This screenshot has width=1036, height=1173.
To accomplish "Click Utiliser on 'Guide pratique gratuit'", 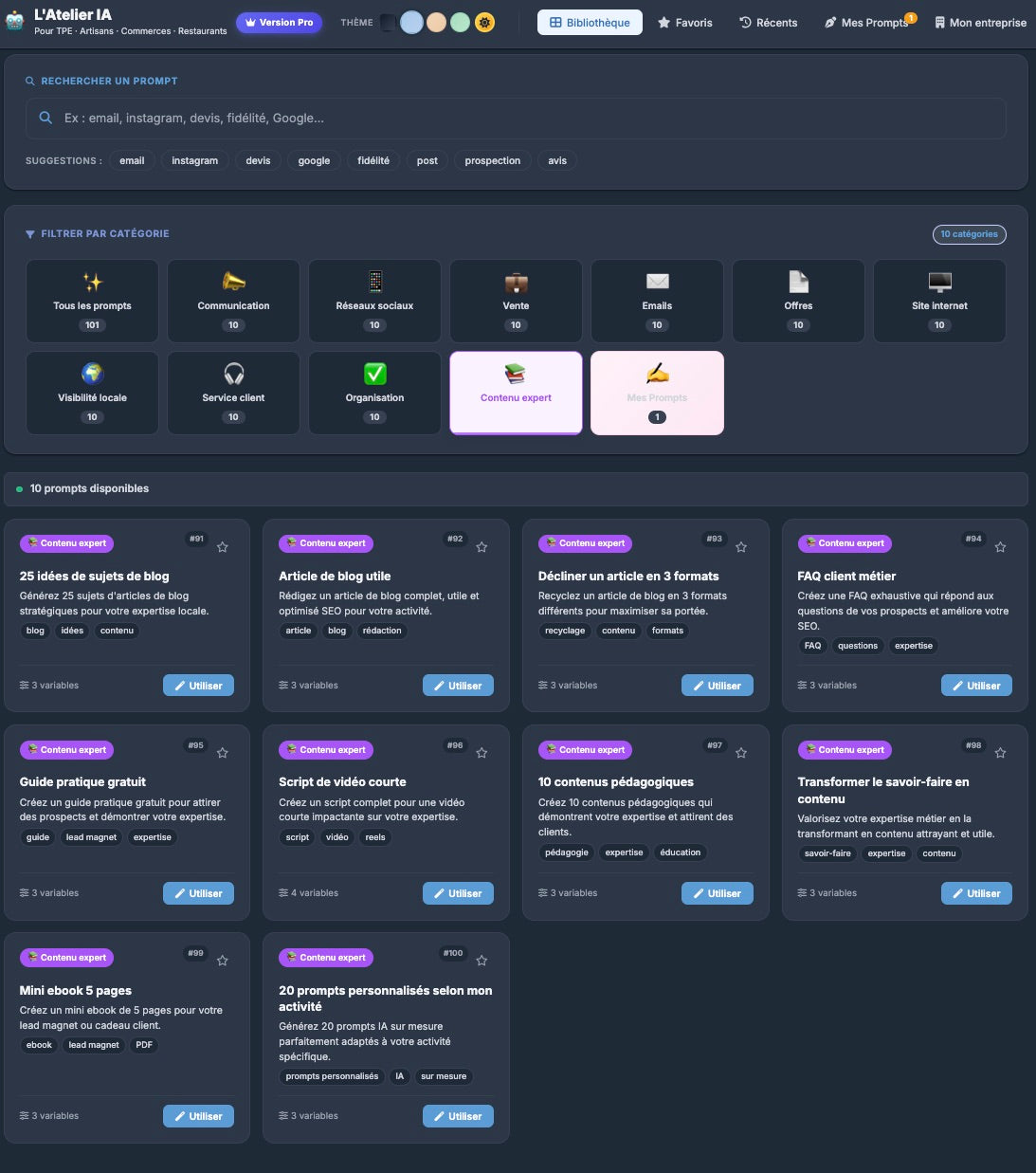I will (x=198, y=893).
